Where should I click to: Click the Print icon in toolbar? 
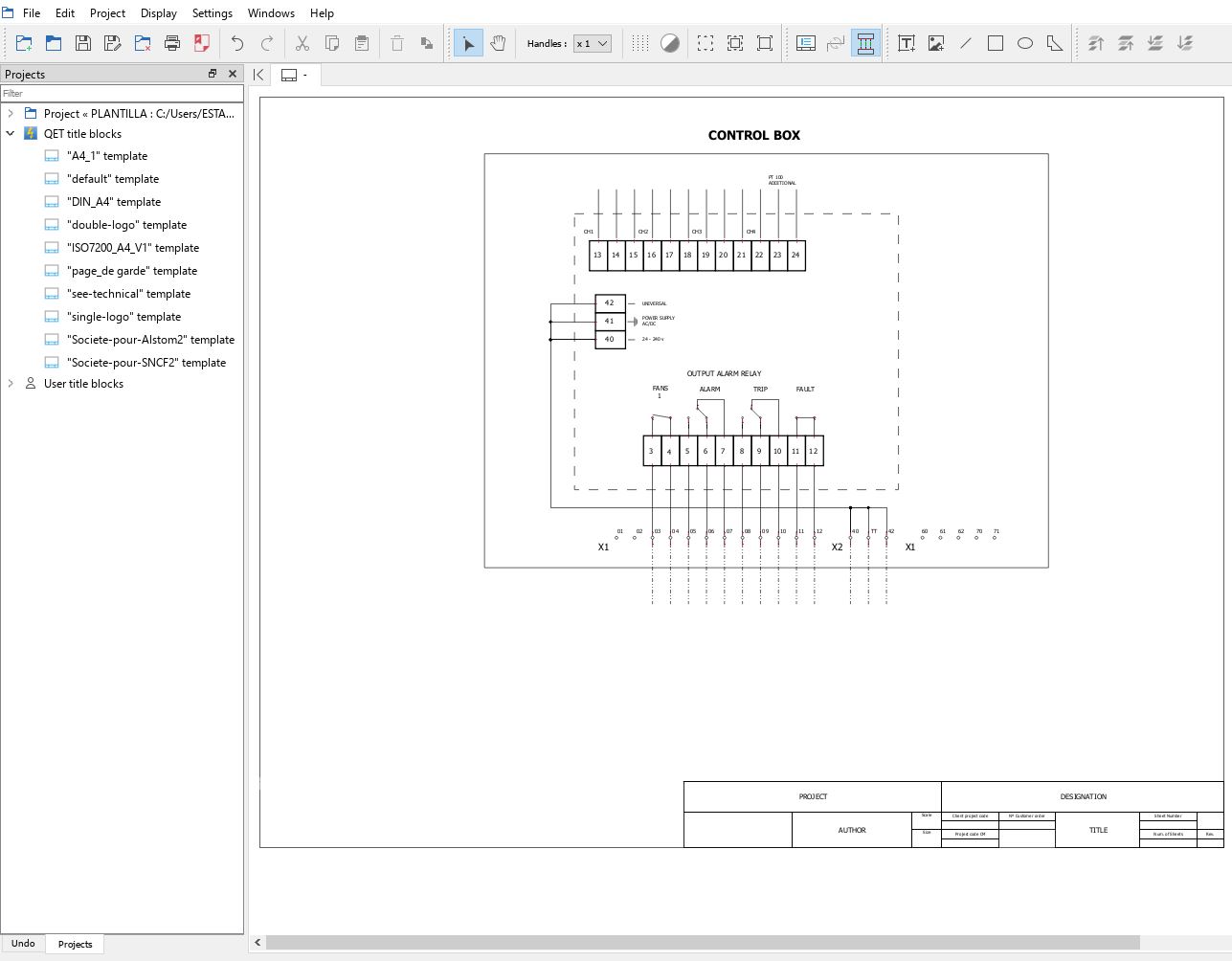[x=172, y=43]
